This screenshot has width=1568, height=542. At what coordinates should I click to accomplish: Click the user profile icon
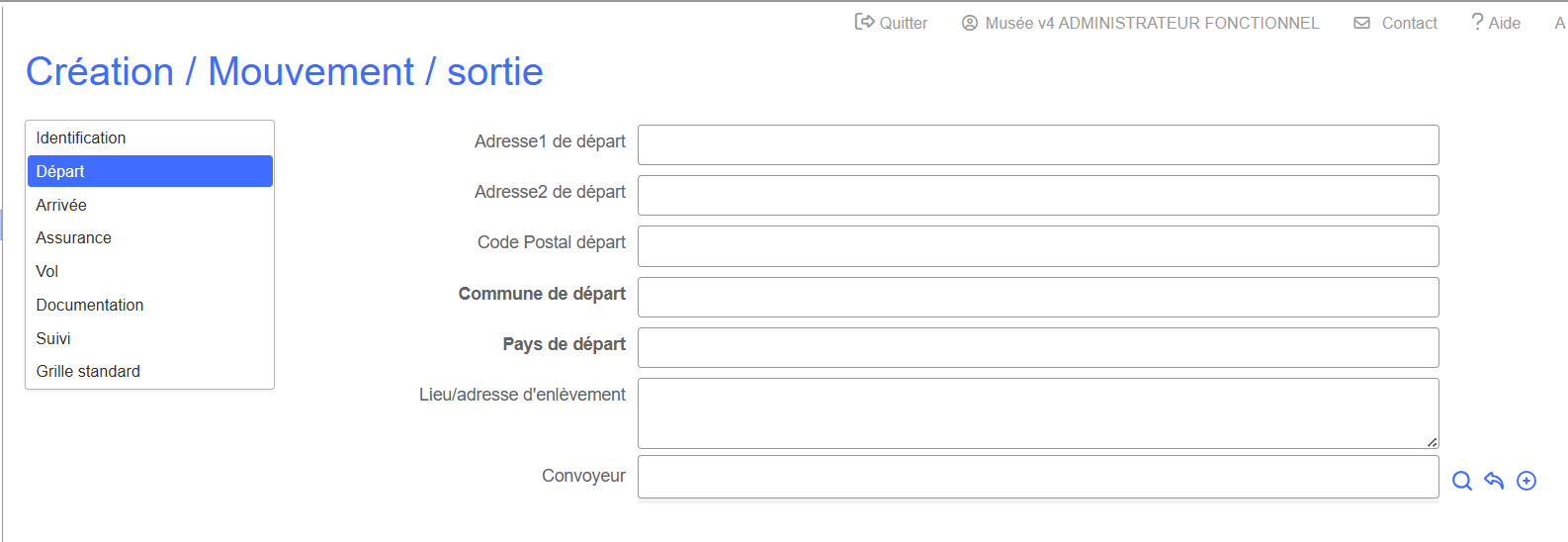pos(970,23)
